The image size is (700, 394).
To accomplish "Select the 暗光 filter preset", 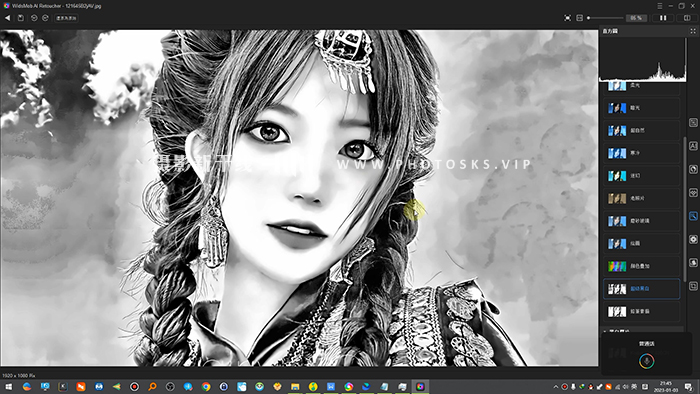I will coord(642,108).
